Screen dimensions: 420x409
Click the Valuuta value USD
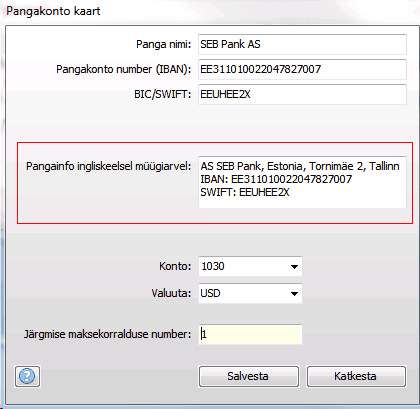(210, 293)
